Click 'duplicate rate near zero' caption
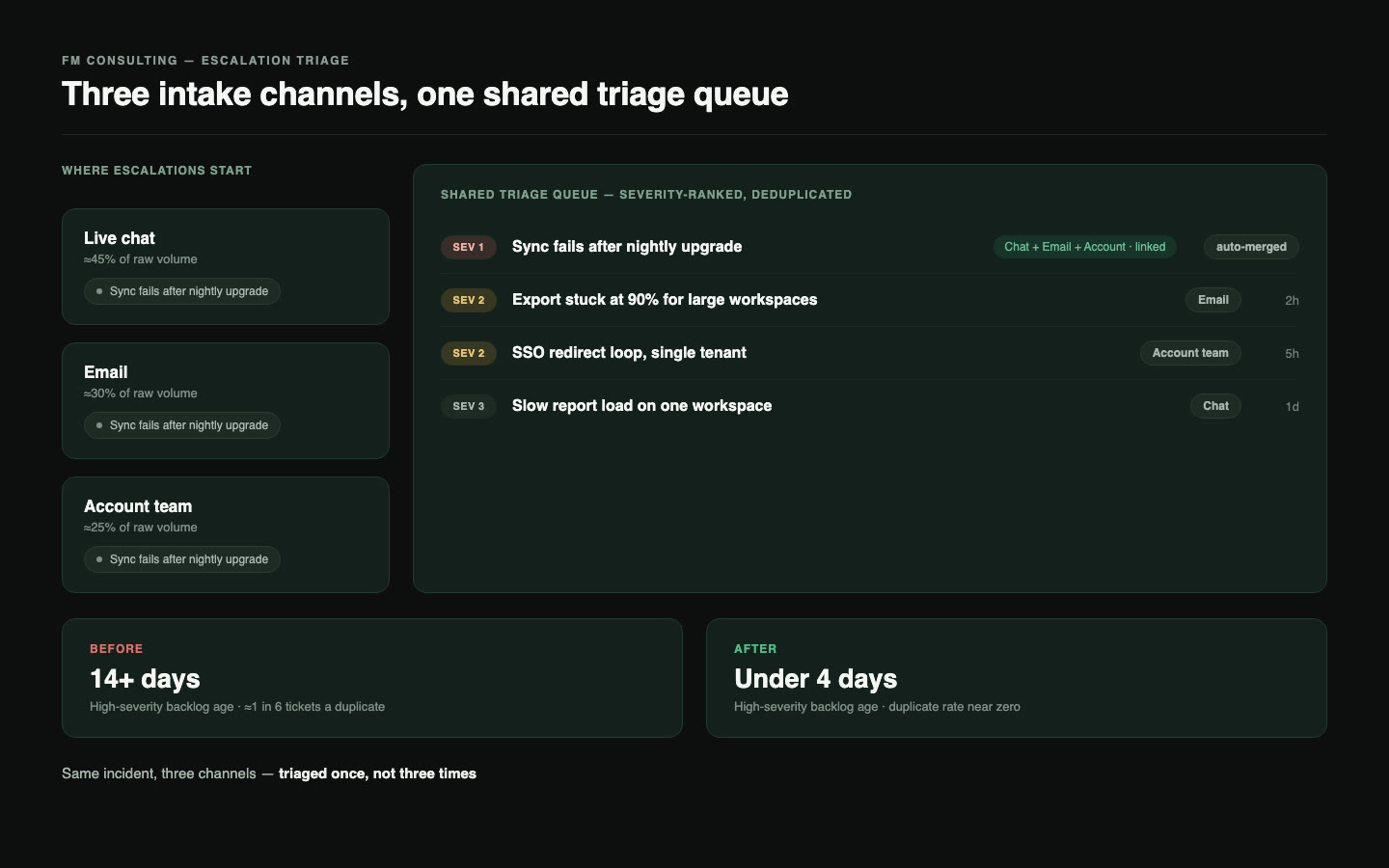1389x868 pixels. click(954, 707)
